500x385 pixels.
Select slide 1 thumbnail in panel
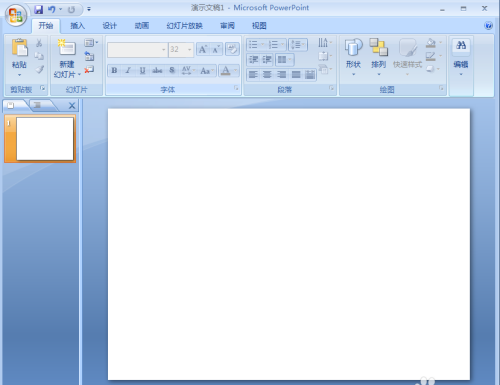pyautogui.click(x=40, y=139)
